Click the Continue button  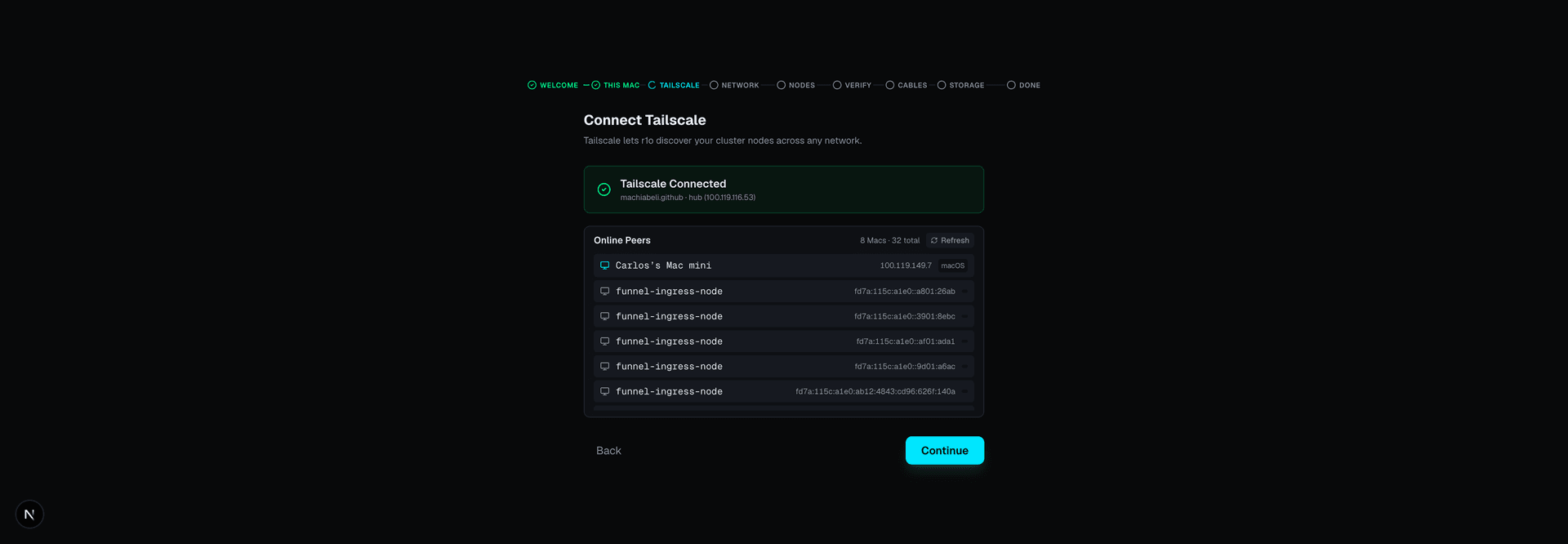click(945, 450)
